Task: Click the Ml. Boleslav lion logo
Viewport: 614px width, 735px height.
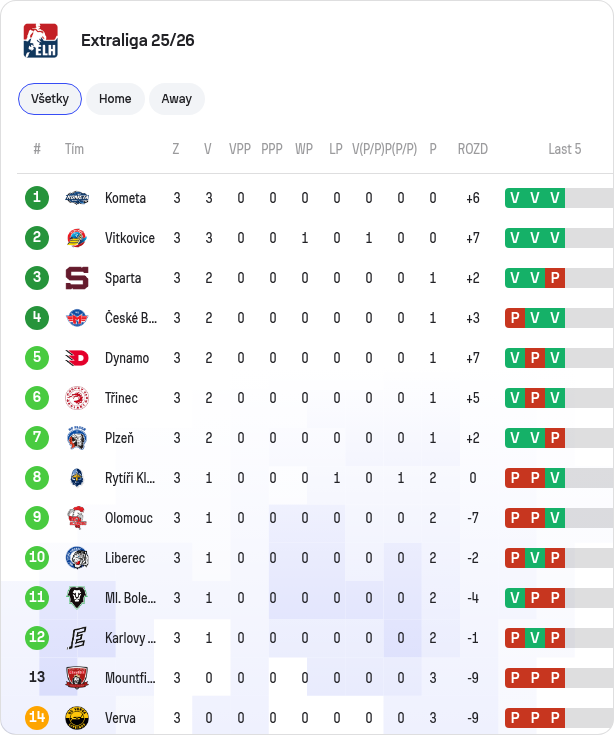Action: [77, 598]
